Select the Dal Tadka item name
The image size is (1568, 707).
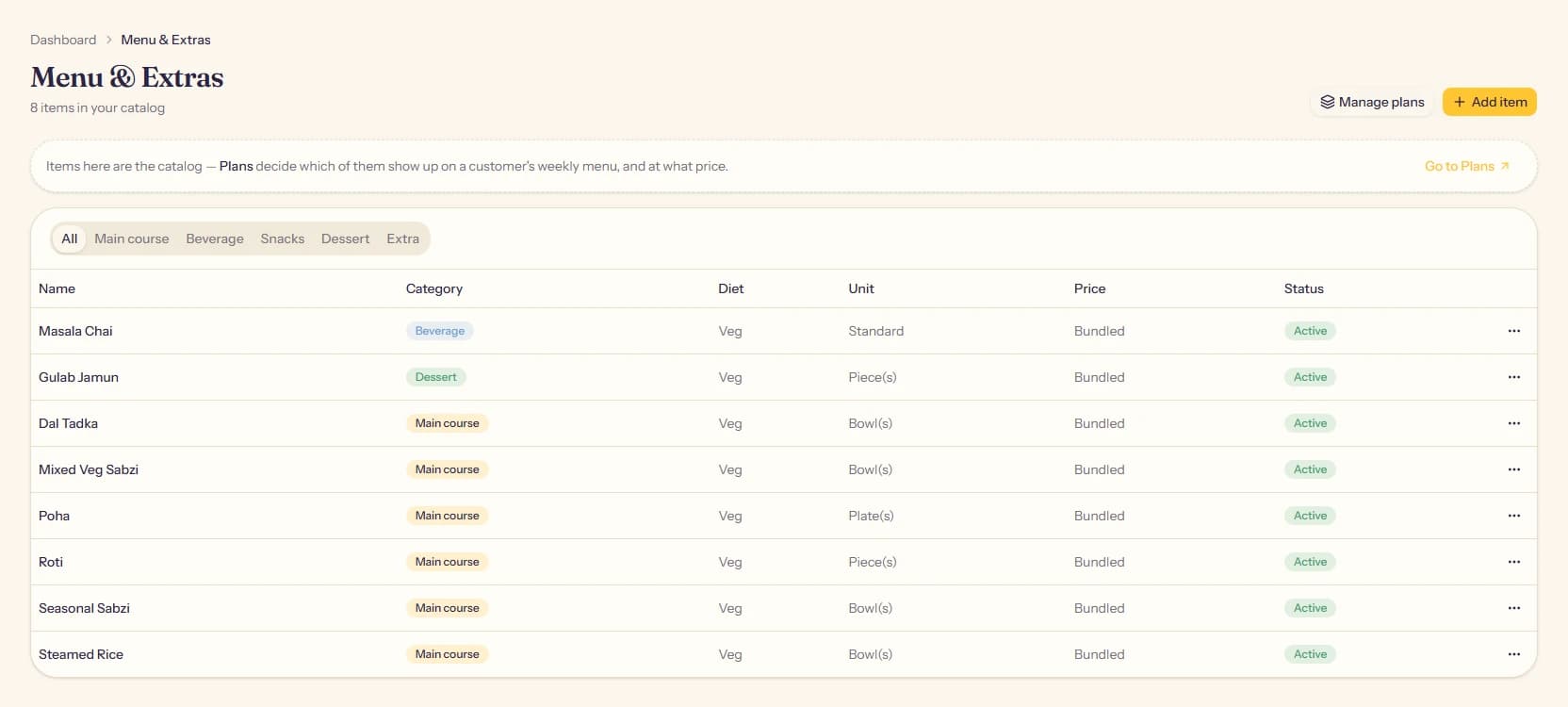(x=68, y=423)
